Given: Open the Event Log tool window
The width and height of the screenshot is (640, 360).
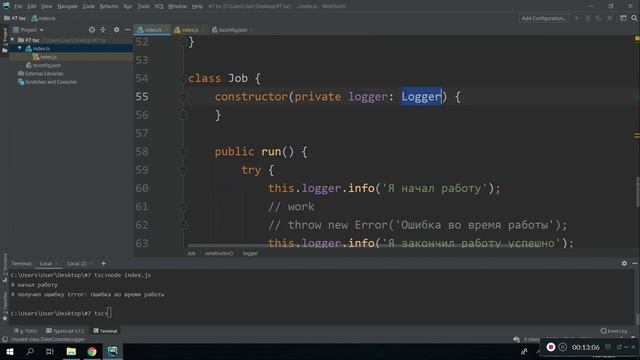Looking at the screenshot, I should coord(614,331).
